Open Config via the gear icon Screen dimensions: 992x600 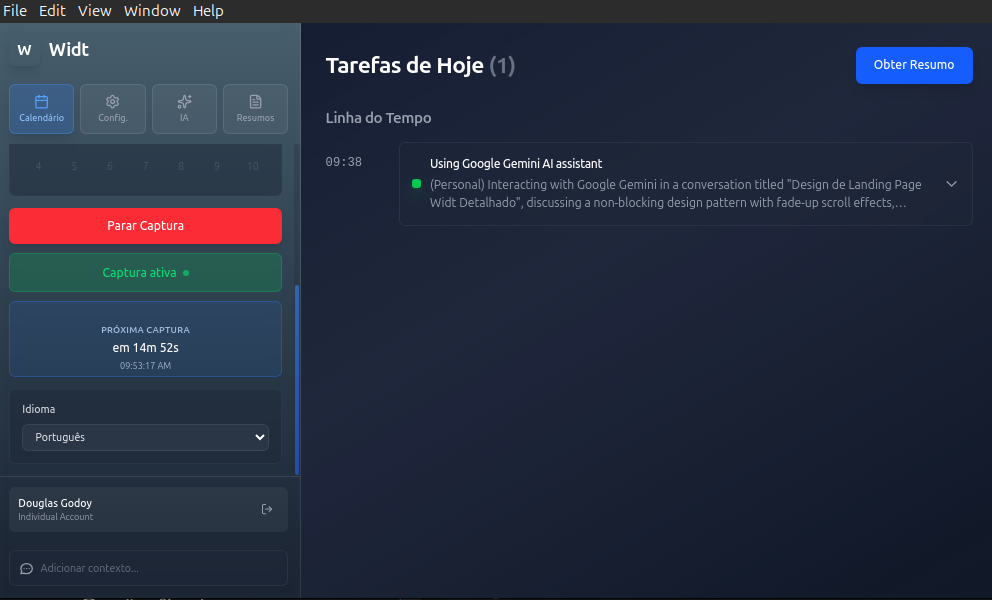click(x=112, y=103)
